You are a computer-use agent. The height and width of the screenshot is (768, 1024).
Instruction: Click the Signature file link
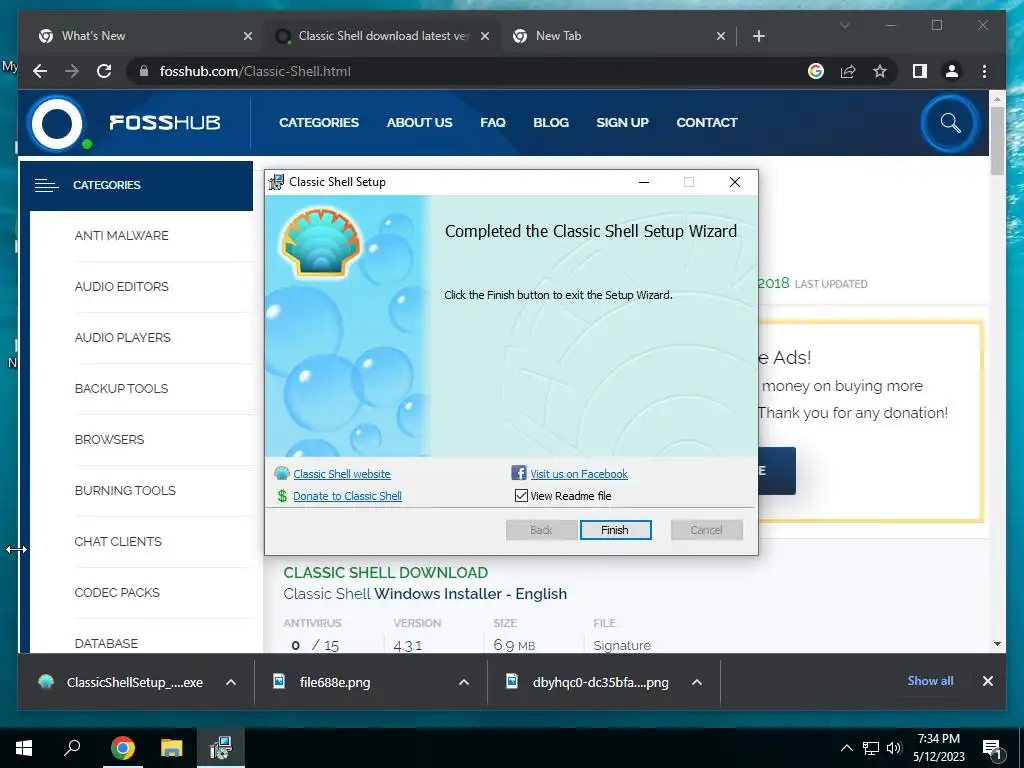point(622,645)
